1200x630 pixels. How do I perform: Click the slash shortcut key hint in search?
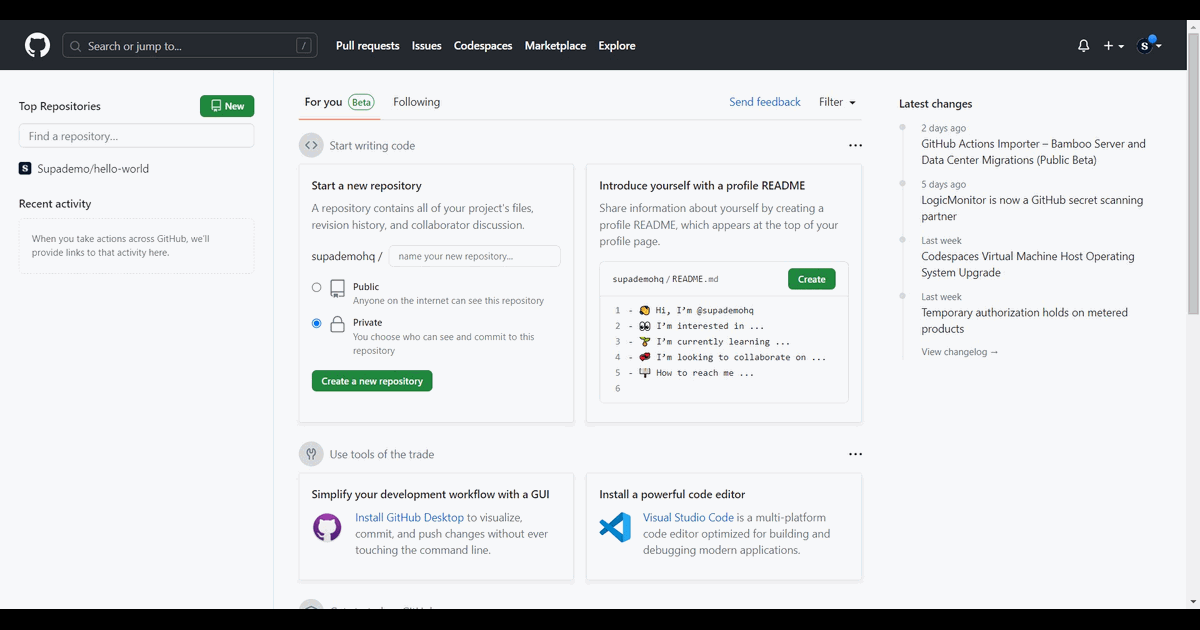[x=303, y=46]
